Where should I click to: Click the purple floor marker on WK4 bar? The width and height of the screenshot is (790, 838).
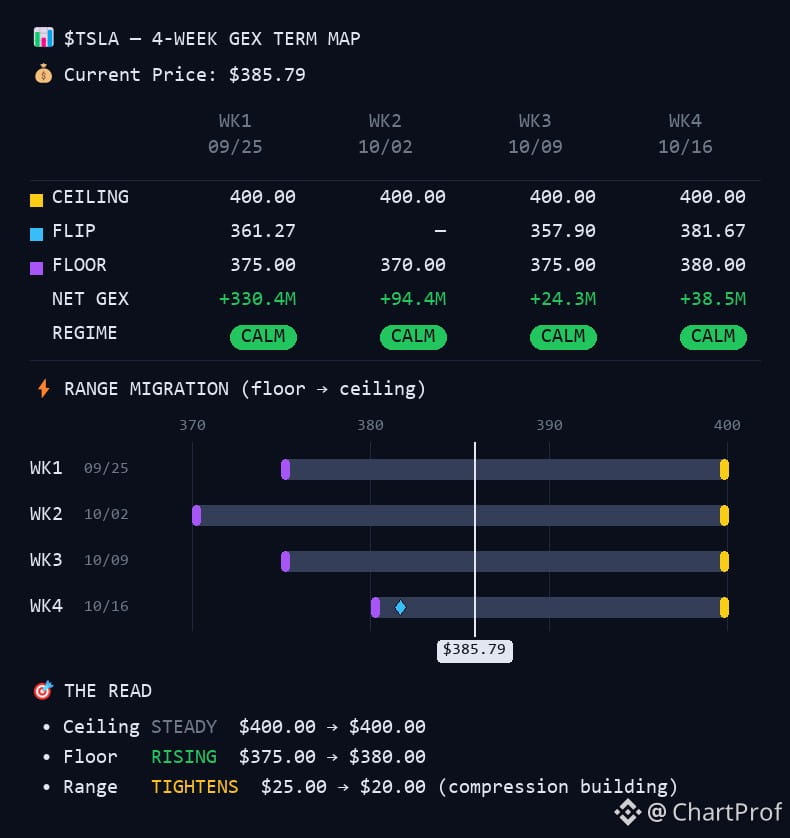pyautogui.click(x=375, y=607)
